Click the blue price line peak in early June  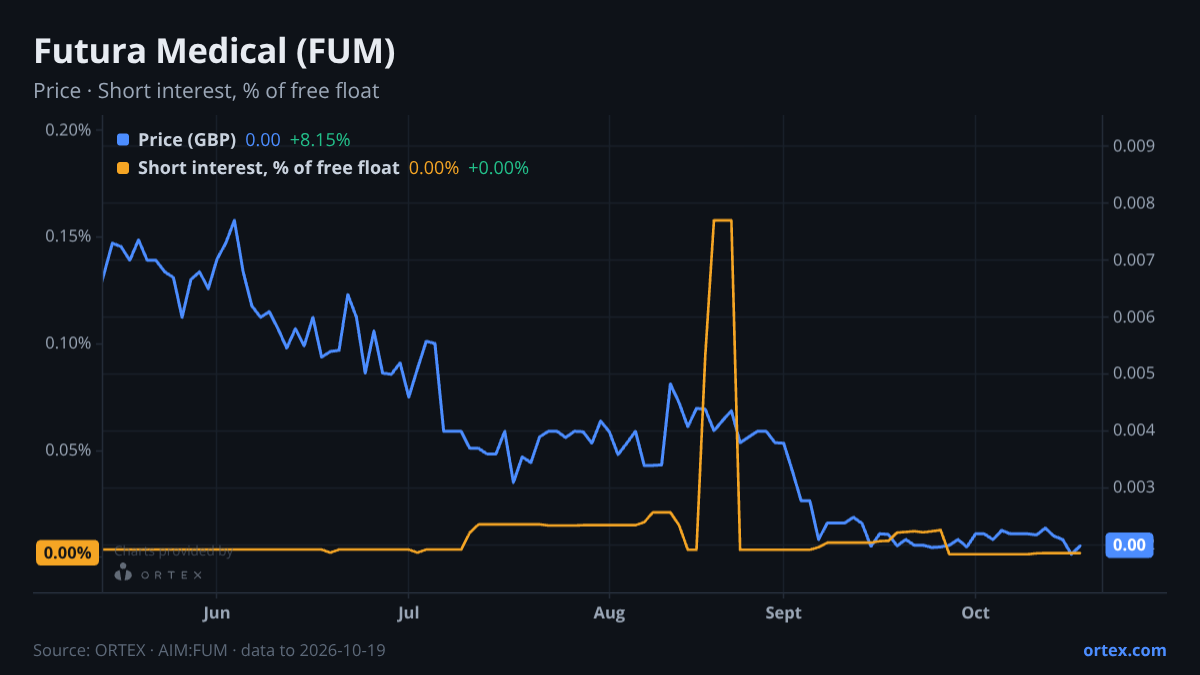(x=234, y=220)
